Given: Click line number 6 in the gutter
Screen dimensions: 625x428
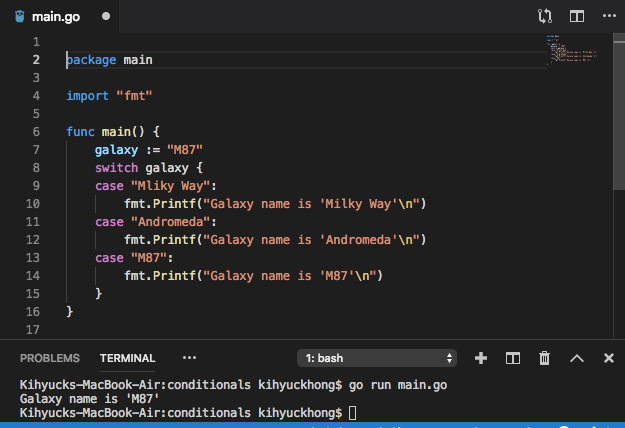Looking at the screenshot, I should (x=36, y=132).
